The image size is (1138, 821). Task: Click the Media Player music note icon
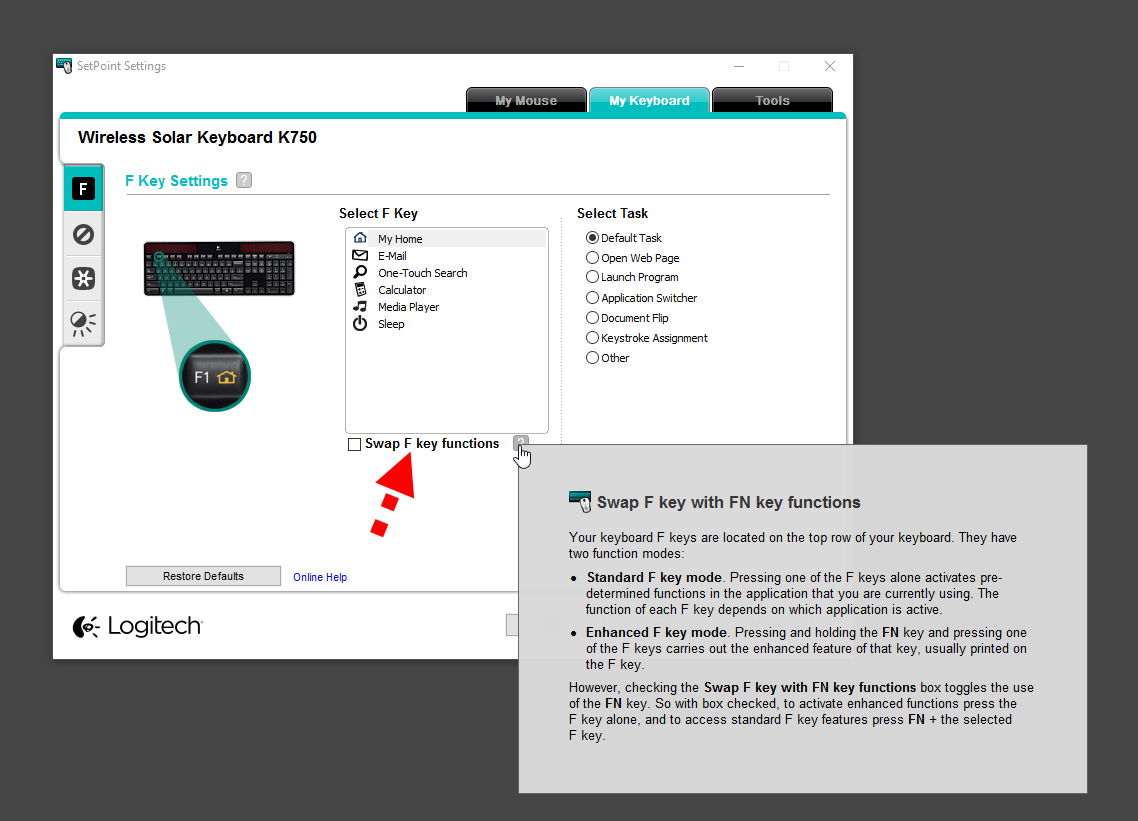coord(360,306)
